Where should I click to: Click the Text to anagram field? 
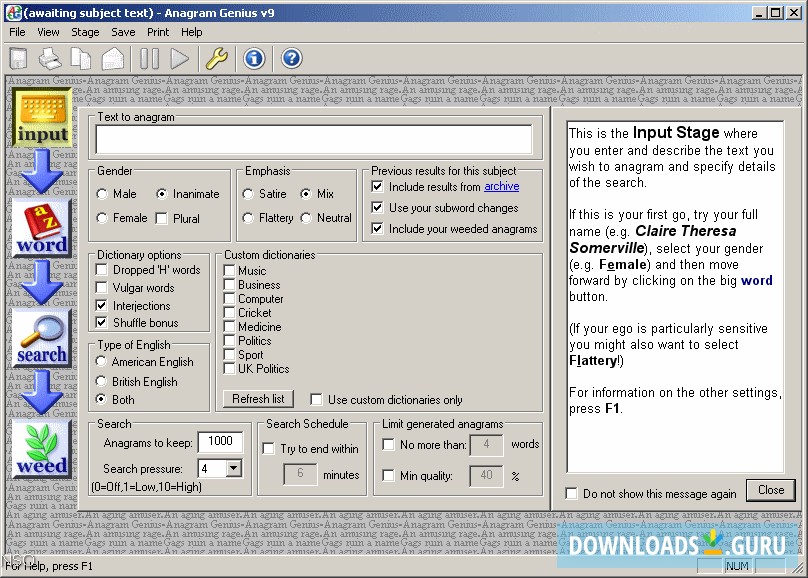point(314,140)
